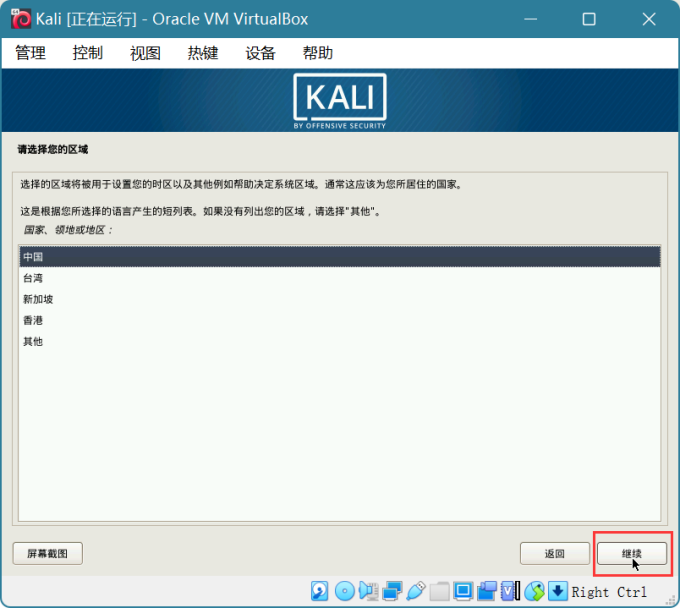Viewport: 681px width, 609px height.
Task: Open the 设备 menu
Action: tap(261, 53)
